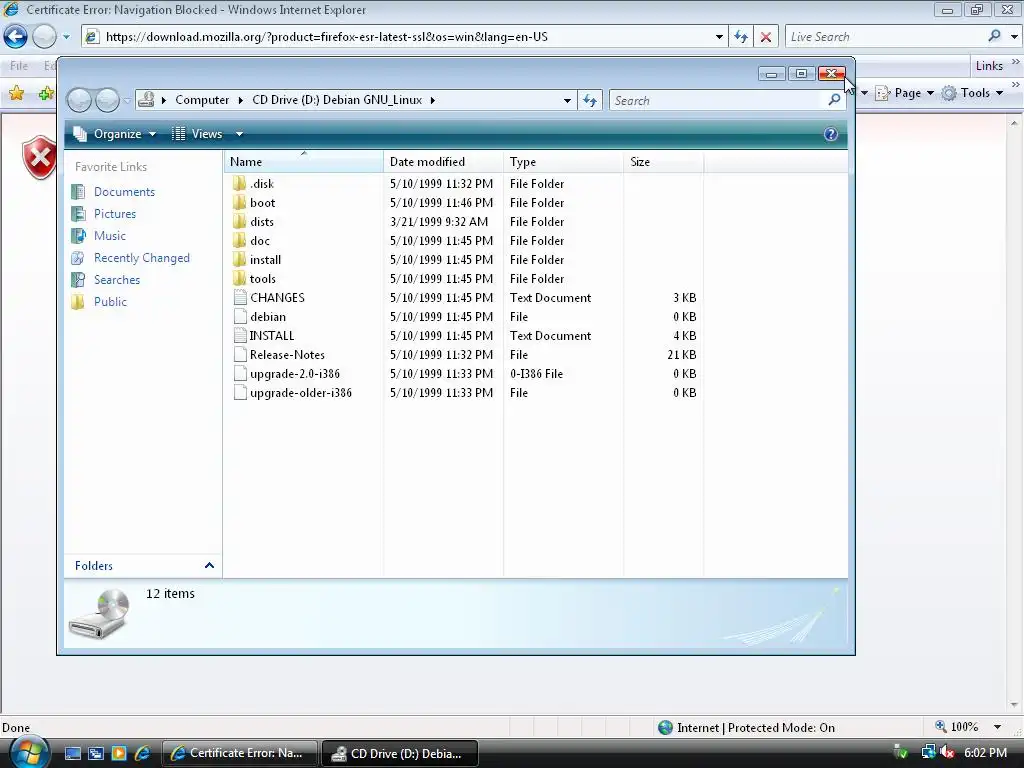Click Show Desktop in Quick Launch
Image resolution: width=1024 pixels, height=768 pixels.
point(72,753)
